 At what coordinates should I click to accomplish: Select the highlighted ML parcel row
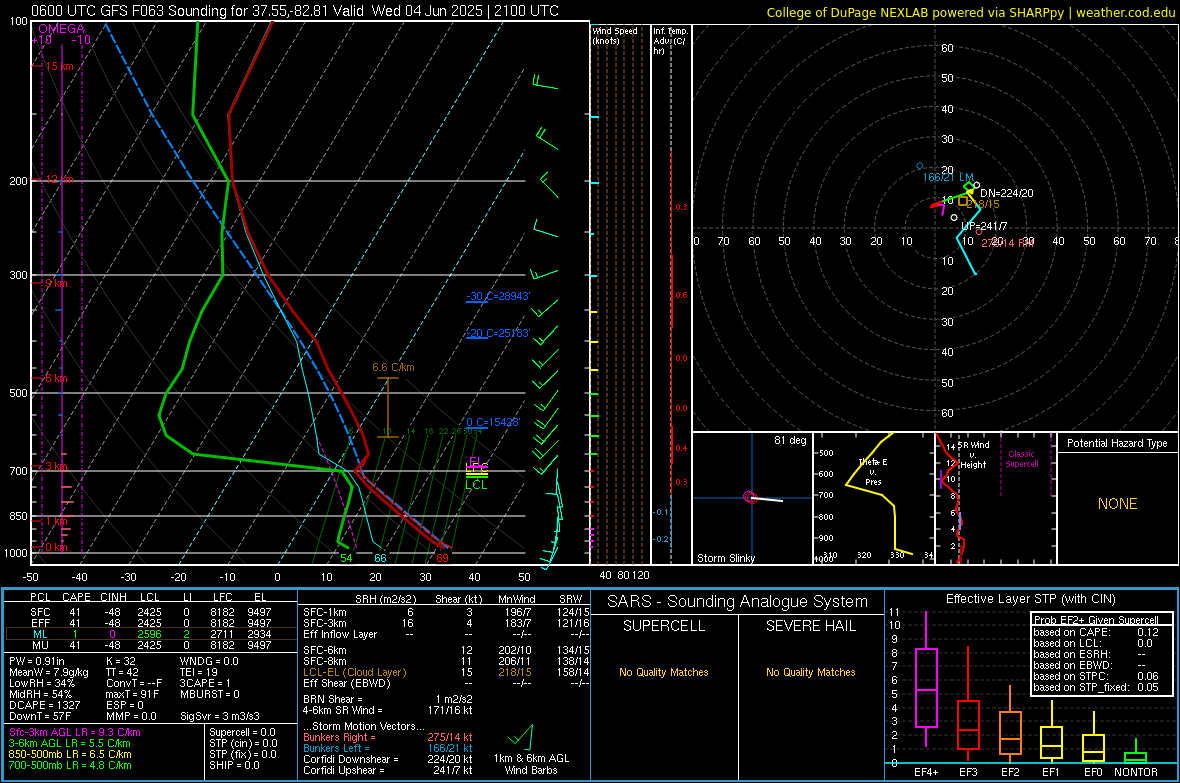click(150, 634)
